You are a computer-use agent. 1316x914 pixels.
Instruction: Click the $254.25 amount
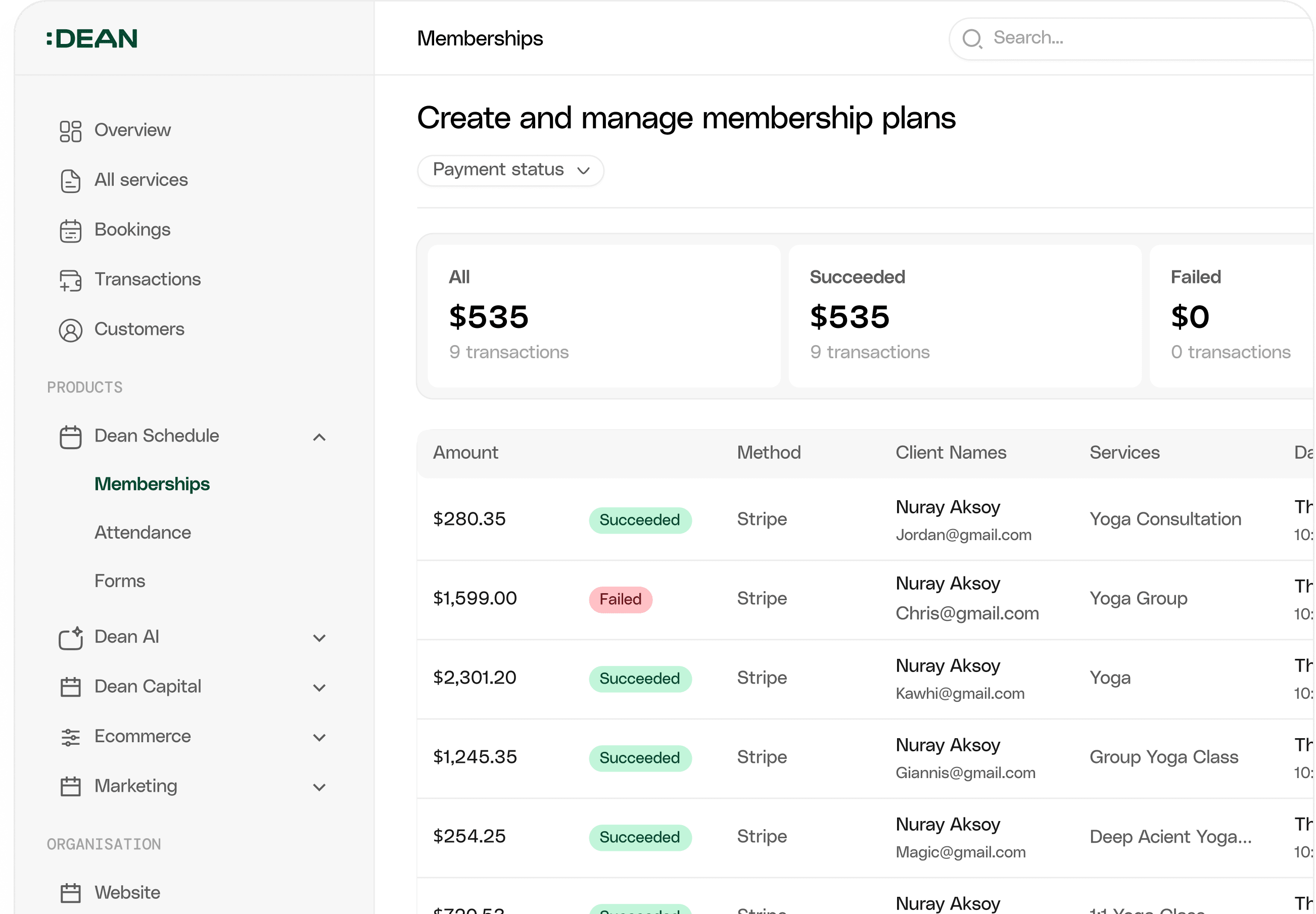click(469, 836)
